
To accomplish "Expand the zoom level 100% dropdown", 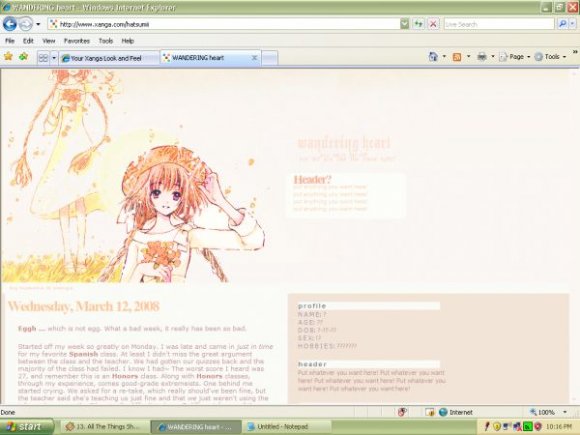I will [x=565, y=412].
